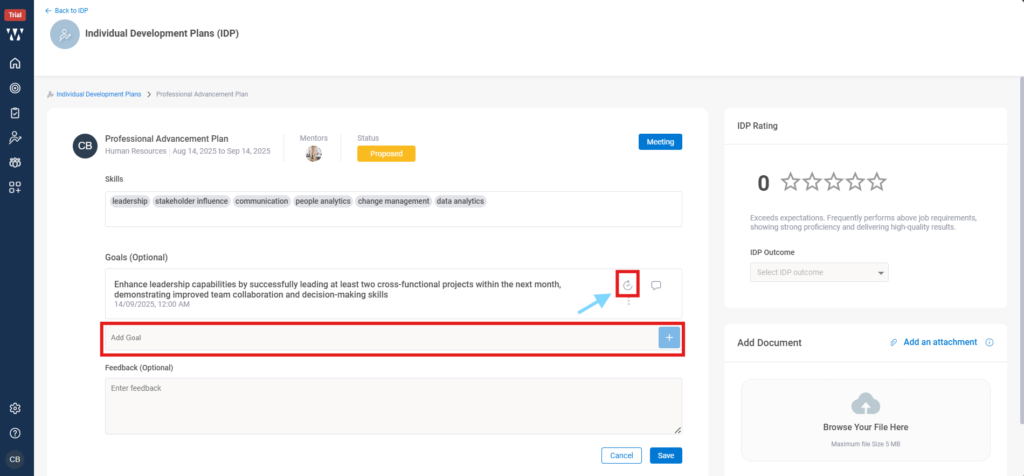Click the Trial badge
The height and width of the screenshot is (476, 1024).
[x=15, y=15]
